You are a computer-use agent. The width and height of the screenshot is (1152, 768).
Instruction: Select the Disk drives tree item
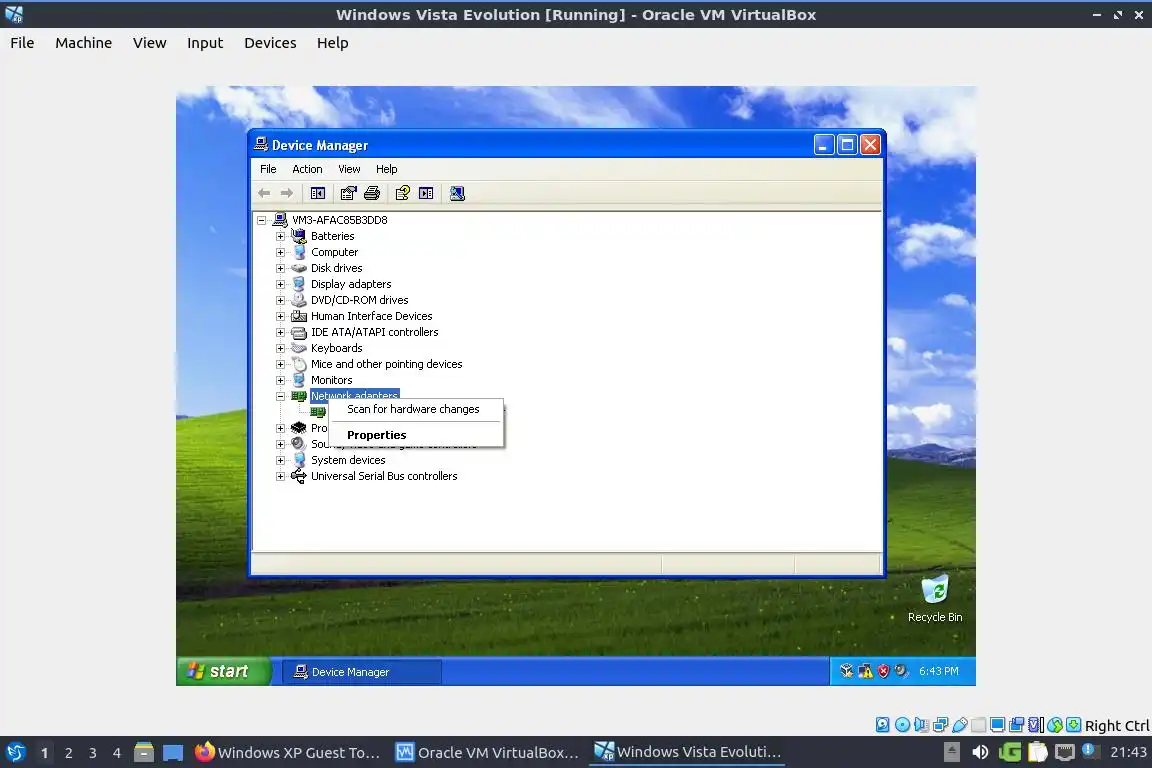click(x=336, y=268)
